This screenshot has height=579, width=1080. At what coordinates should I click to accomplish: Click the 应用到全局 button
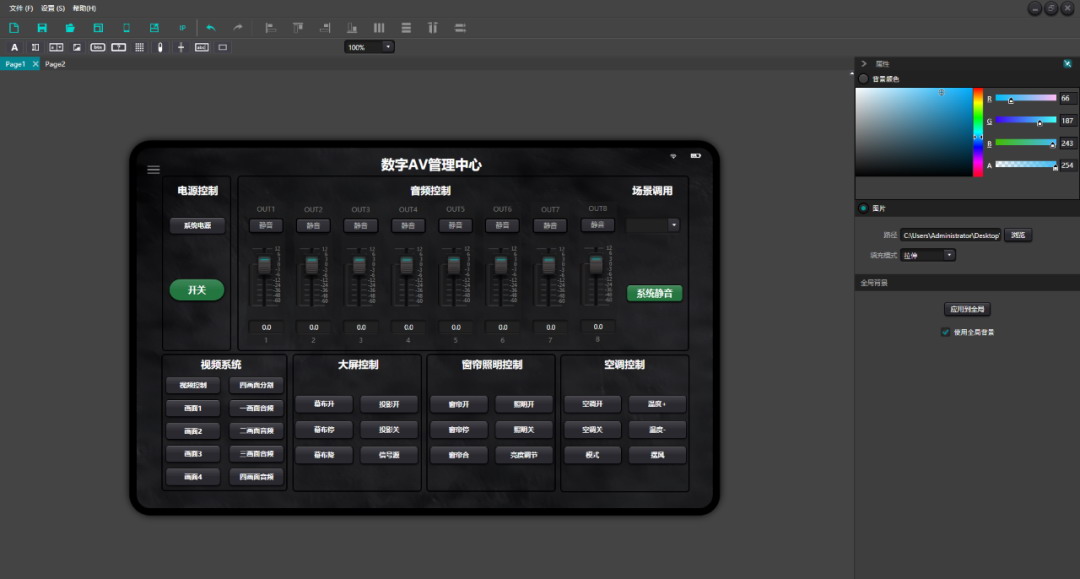click(x=967, y=309)
